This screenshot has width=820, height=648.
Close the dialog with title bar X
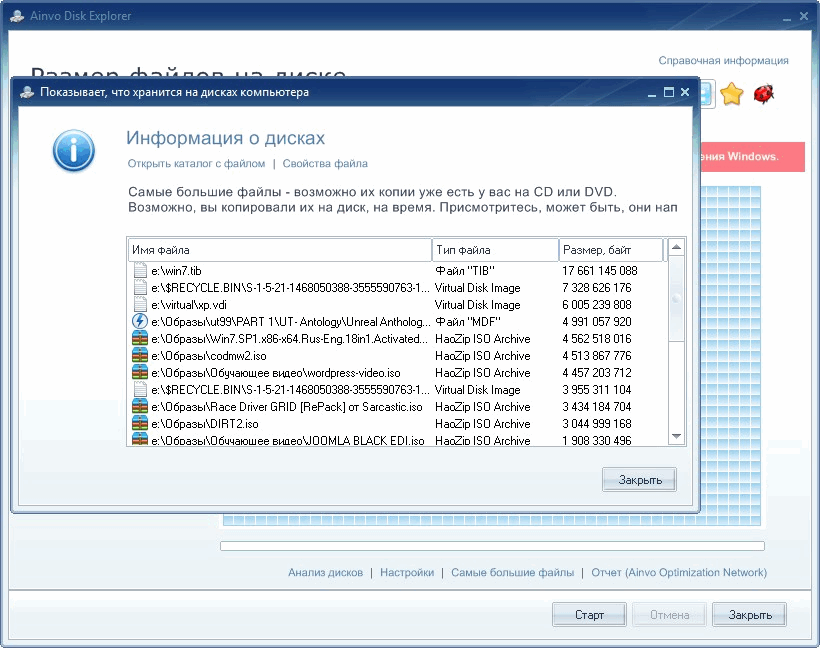(x=685, y=92)
